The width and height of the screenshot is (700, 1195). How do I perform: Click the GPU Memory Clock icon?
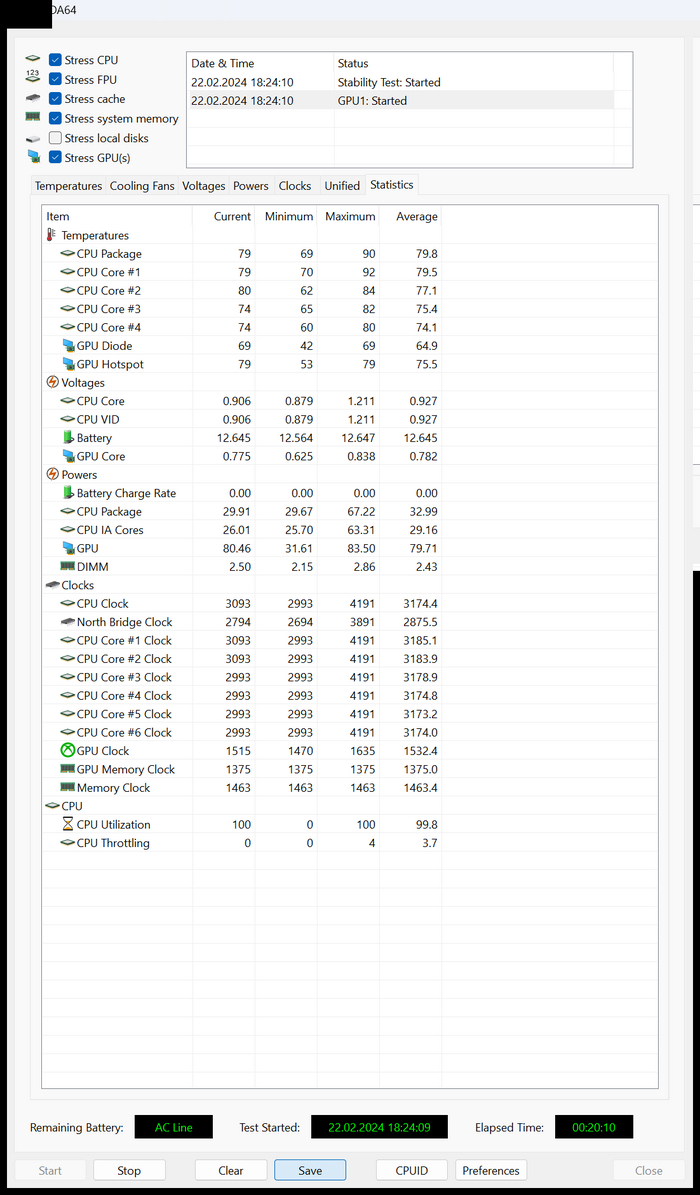pyautogui.click(x=68, y=769)
